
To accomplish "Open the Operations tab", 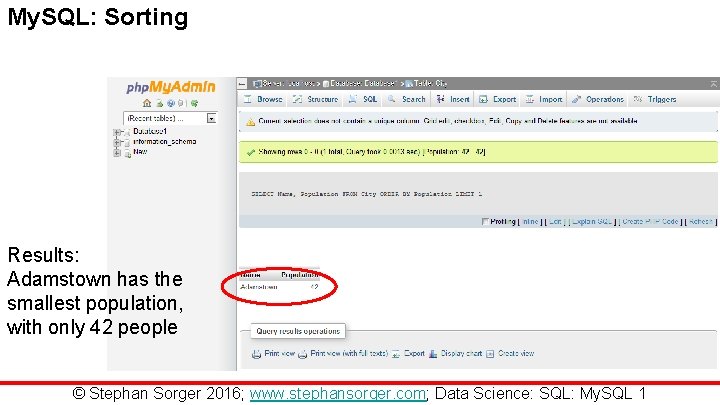I will [x=598, y=99].
